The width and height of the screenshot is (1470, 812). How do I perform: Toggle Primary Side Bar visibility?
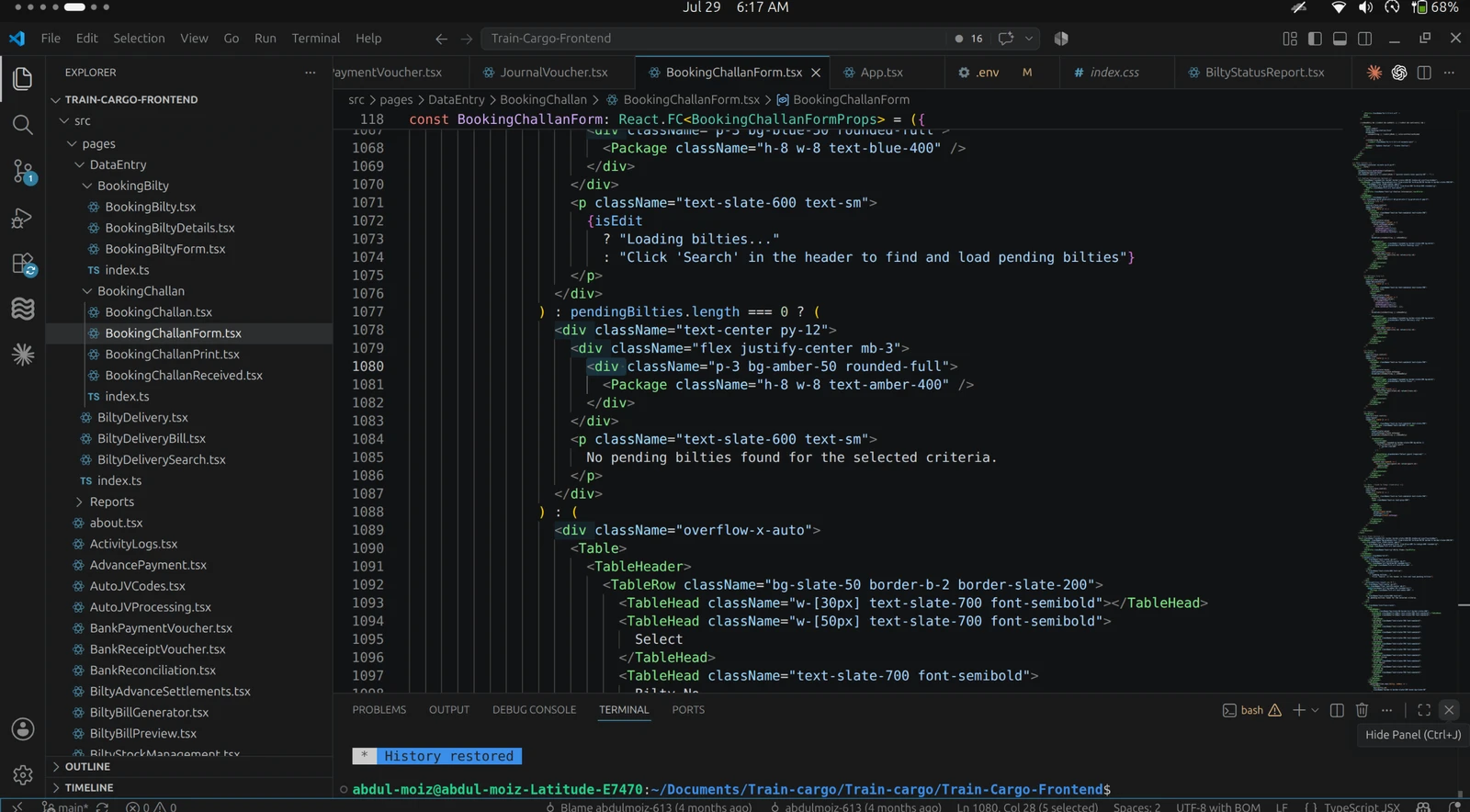(x=1315, y=39)
